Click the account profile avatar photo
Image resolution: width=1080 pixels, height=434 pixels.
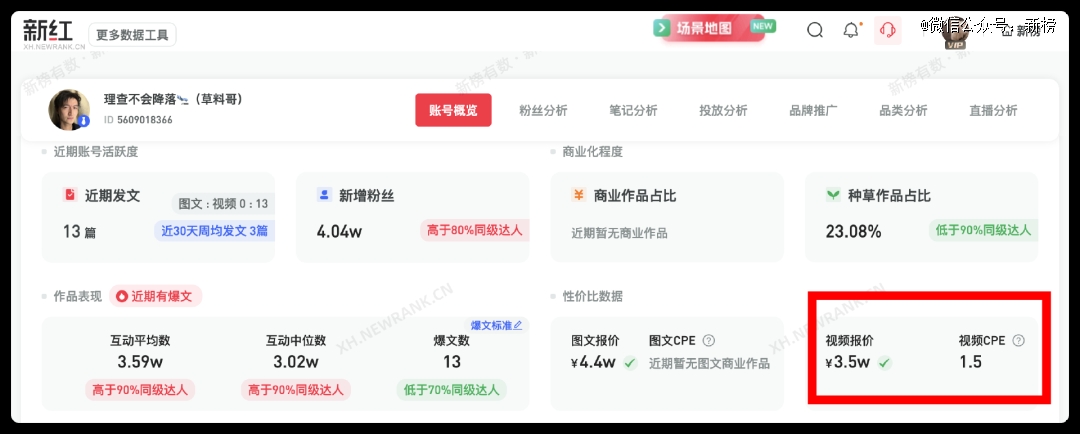pyautogui.click(x=69, y=110)
